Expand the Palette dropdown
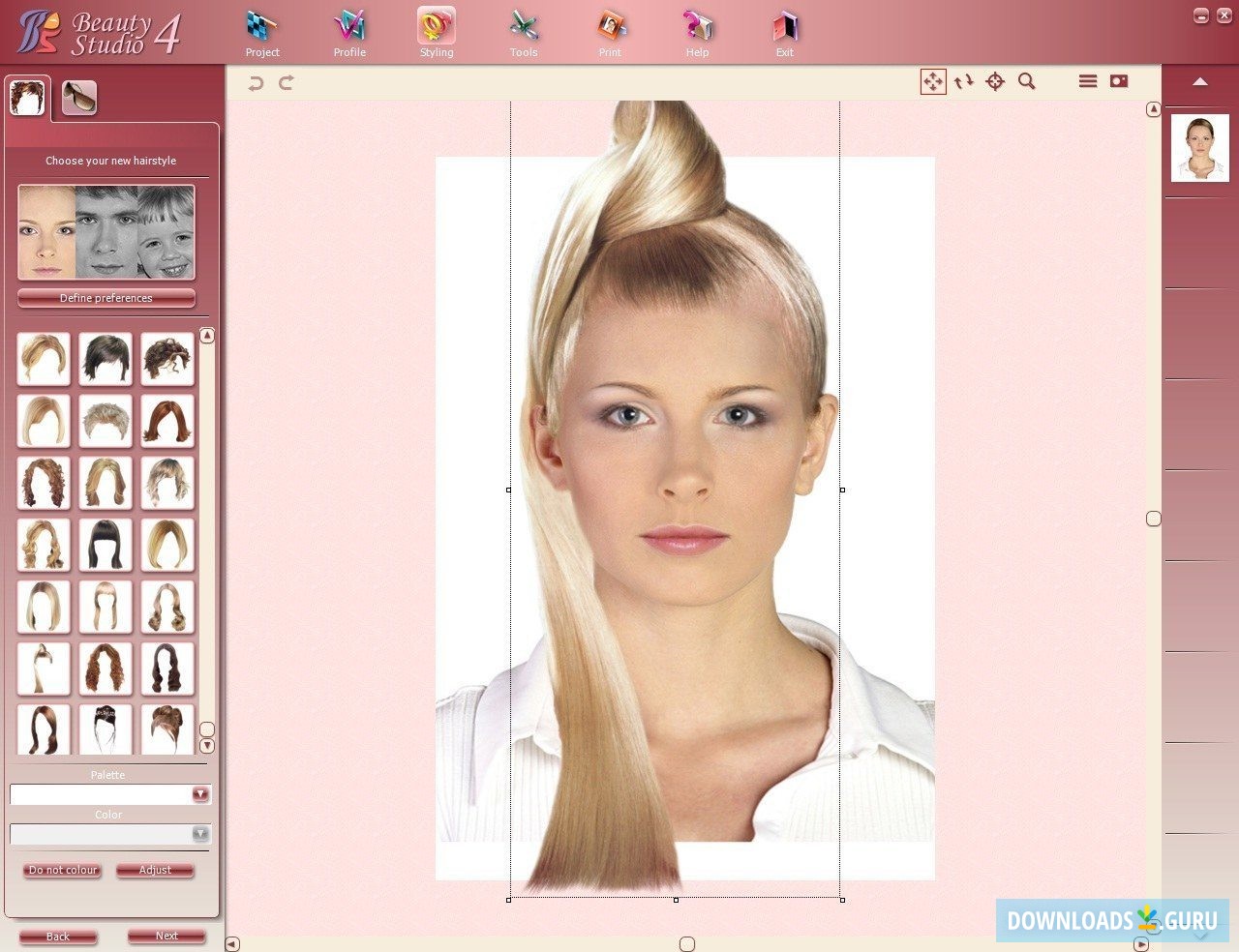This screenshot has width=1239, height=952. point(200,794)
